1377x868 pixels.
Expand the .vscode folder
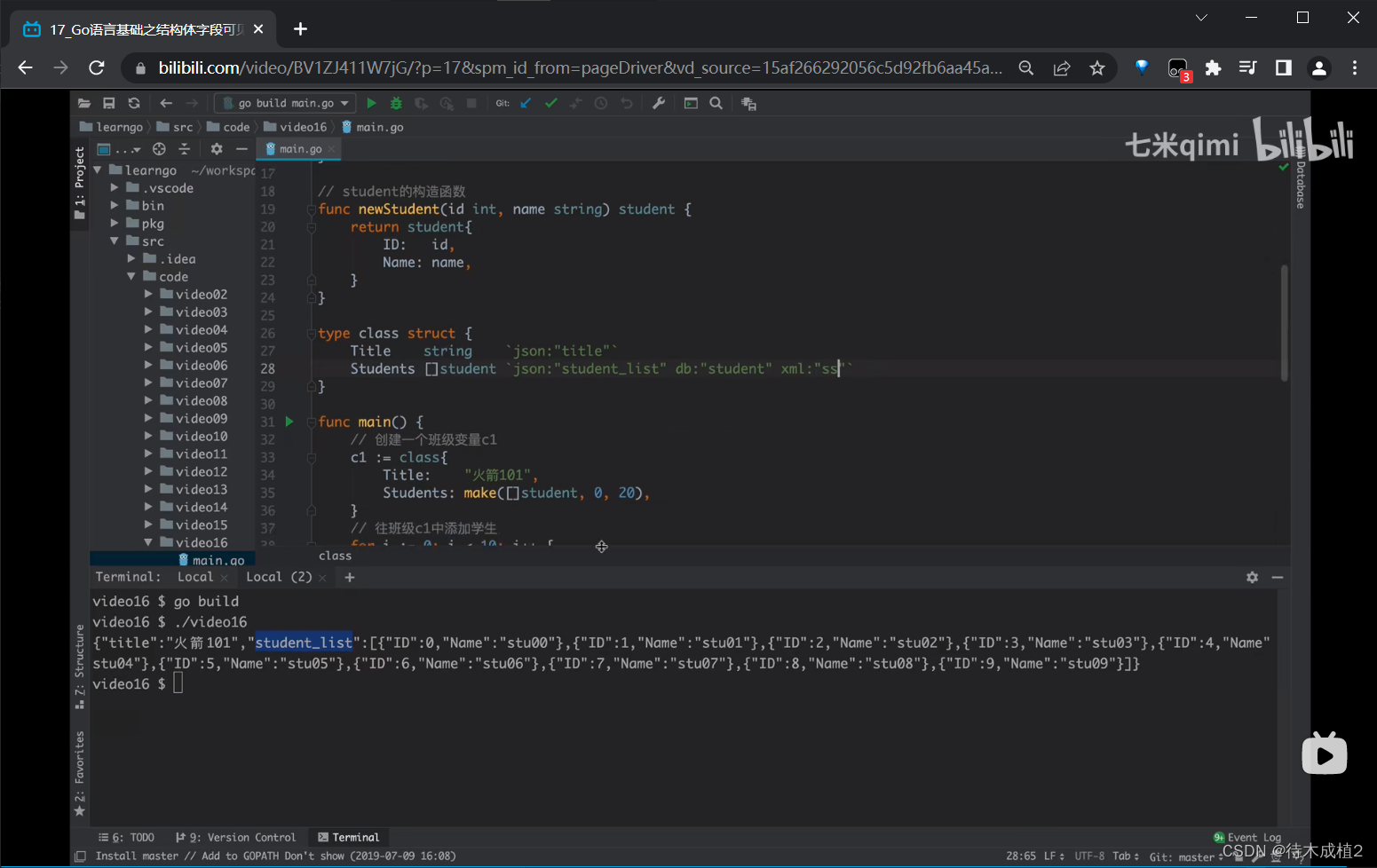[115, 187]
